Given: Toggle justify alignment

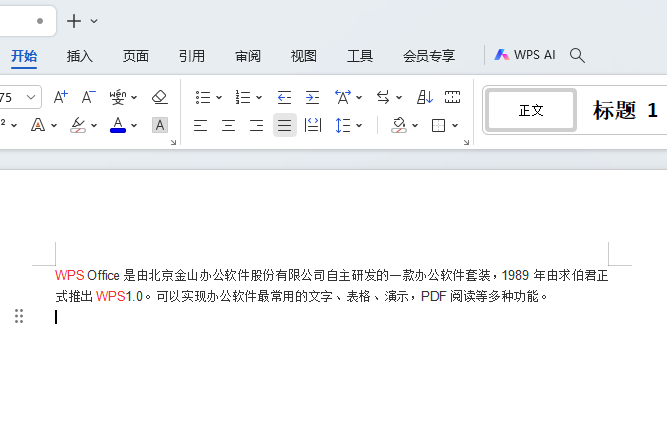Looking at the screenshot, I should click(285, 125).
